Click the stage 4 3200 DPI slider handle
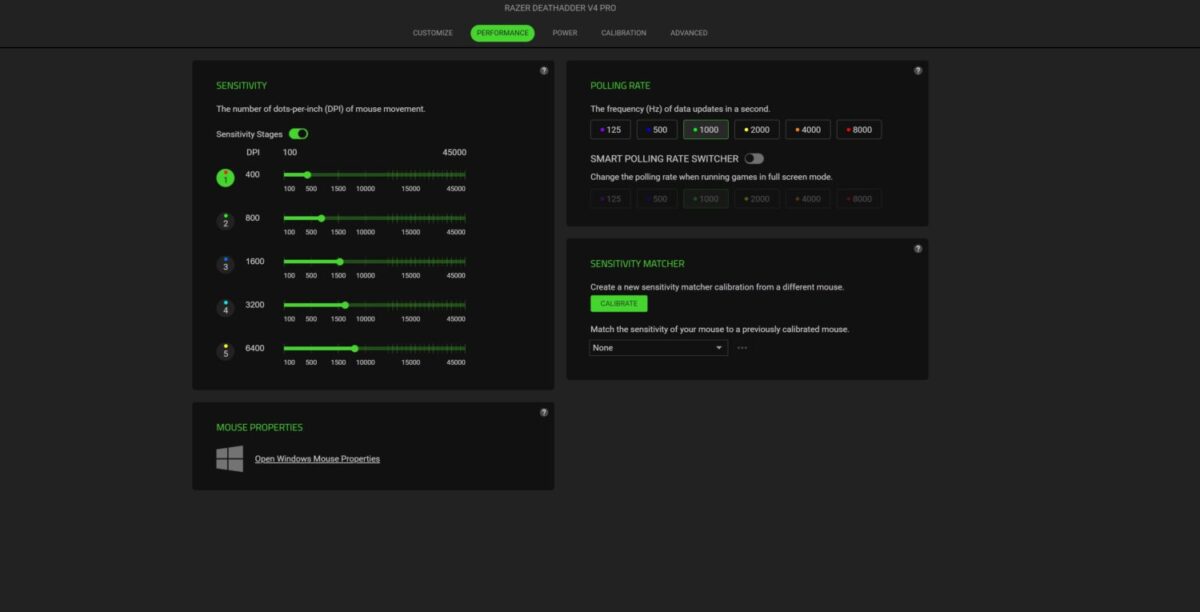The height and width of the screenshot is (612, 1200). pyautogui.click(x=345, y=305)
